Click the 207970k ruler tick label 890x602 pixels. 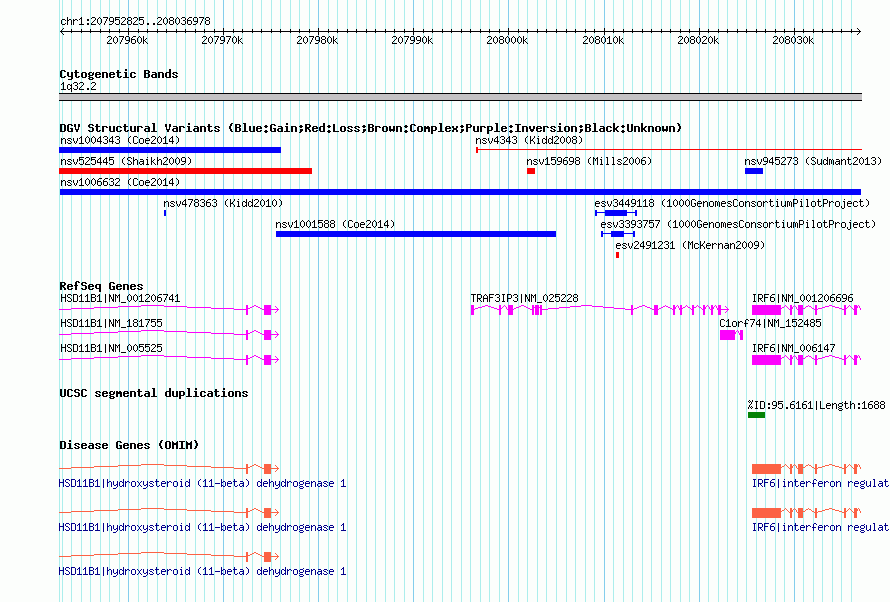[222, 40]
